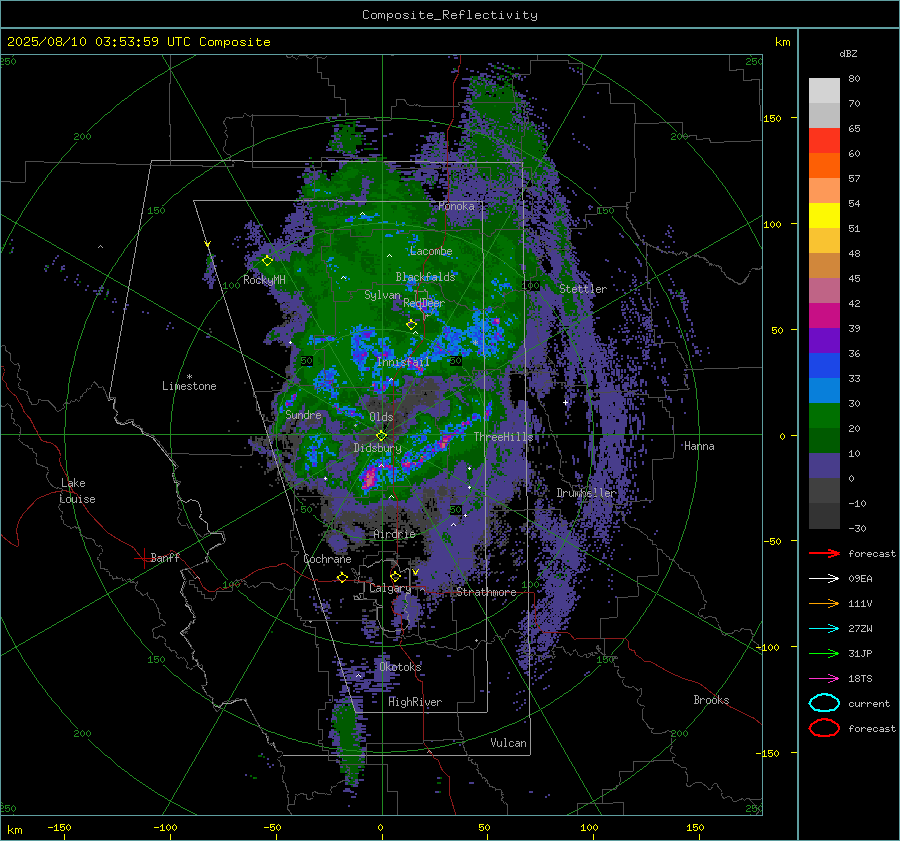Click the red 'forecast' ellipse legend icon

pos(824,728)
